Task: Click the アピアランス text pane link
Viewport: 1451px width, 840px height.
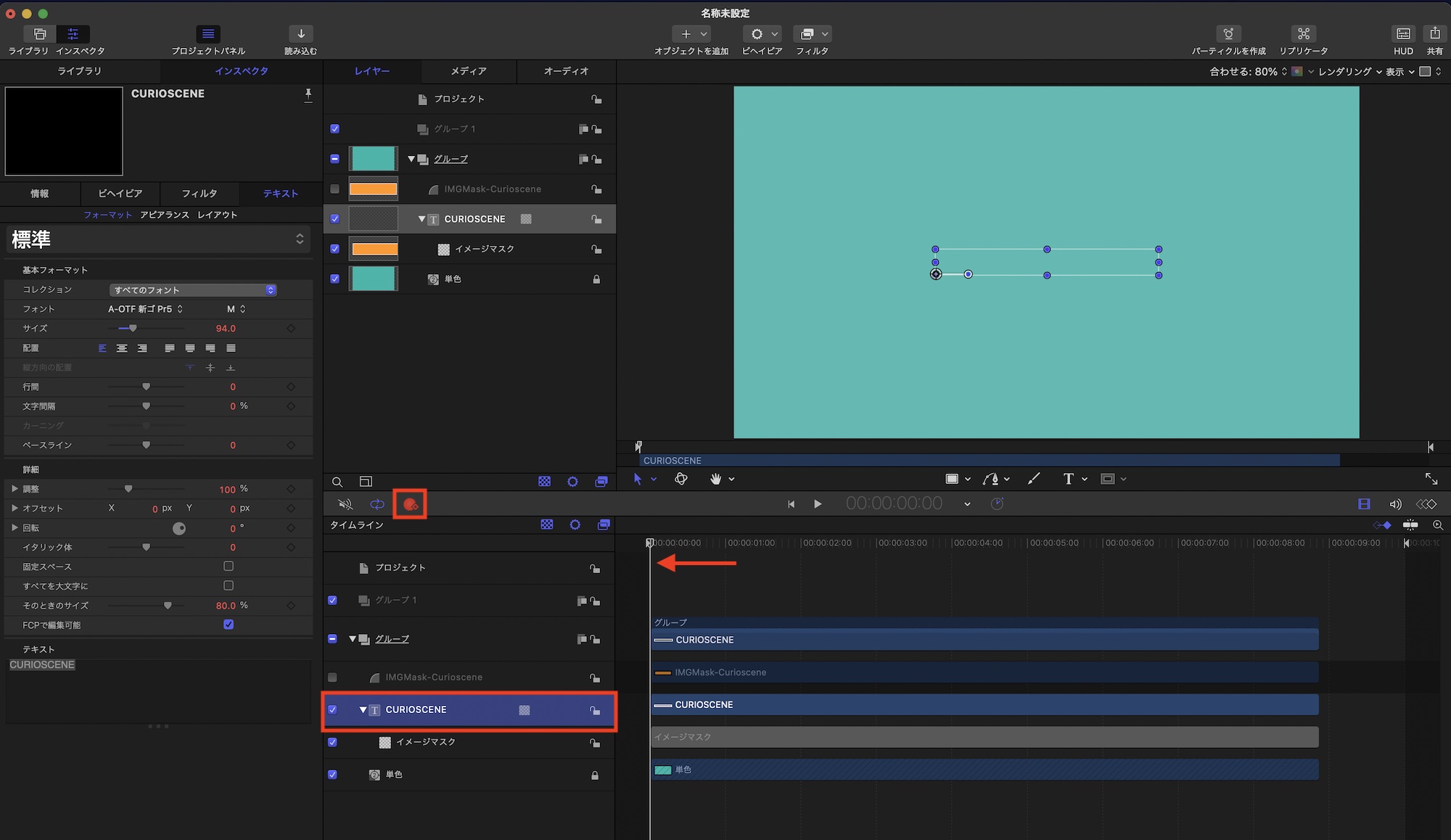Action: point(165,215)
